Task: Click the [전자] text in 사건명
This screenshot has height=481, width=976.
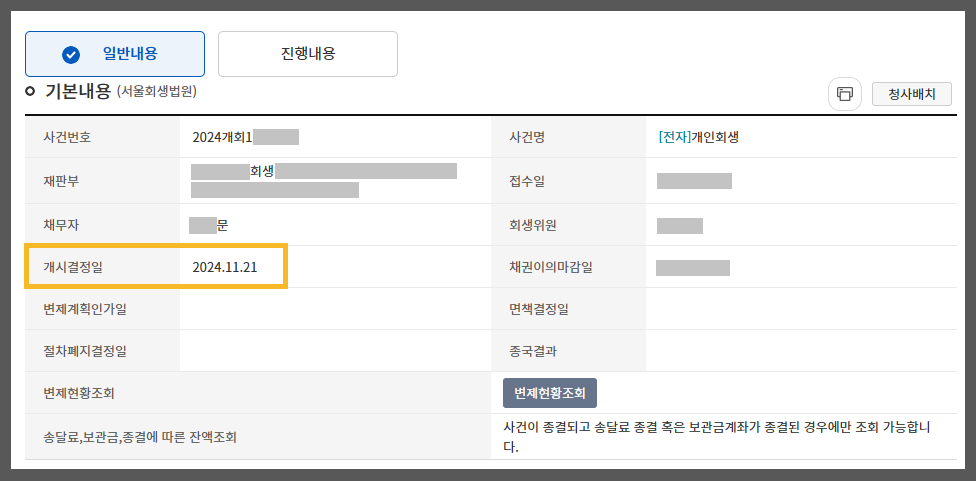Action: pyautogui.click(x=674, y=138)
